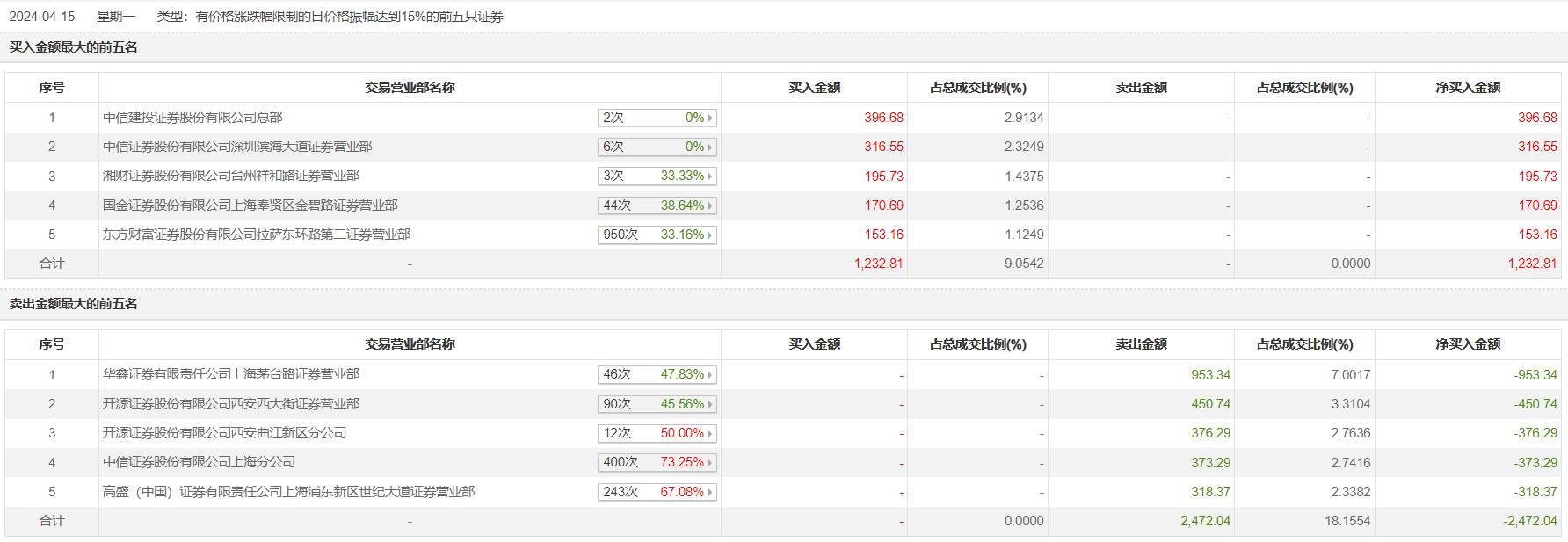This screenshot has height=542, width=1568.
Task: Click the arrow icon beside 47.83%
Action: tap(710, 375)
